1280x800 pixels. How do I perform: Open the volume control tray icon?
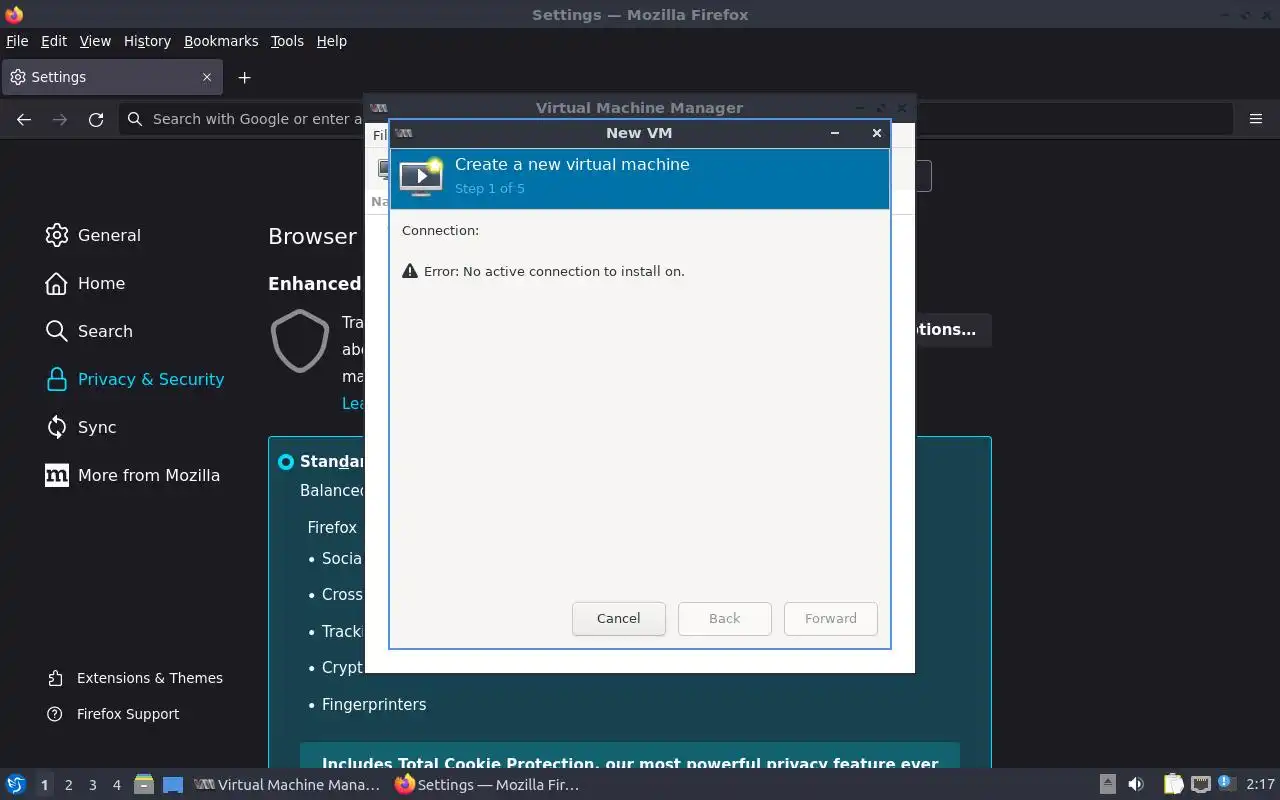click(x=1136, y=785)
